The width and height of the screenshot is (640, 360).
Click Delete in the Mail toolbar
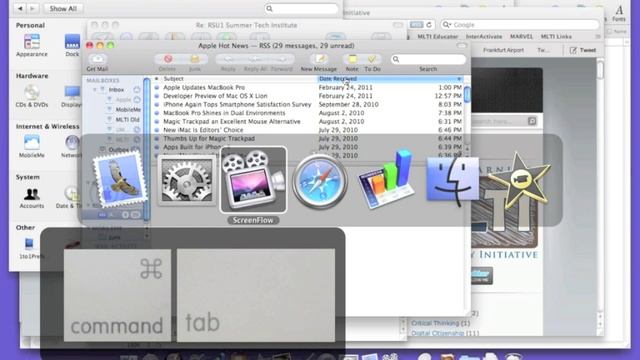(167, 63)
